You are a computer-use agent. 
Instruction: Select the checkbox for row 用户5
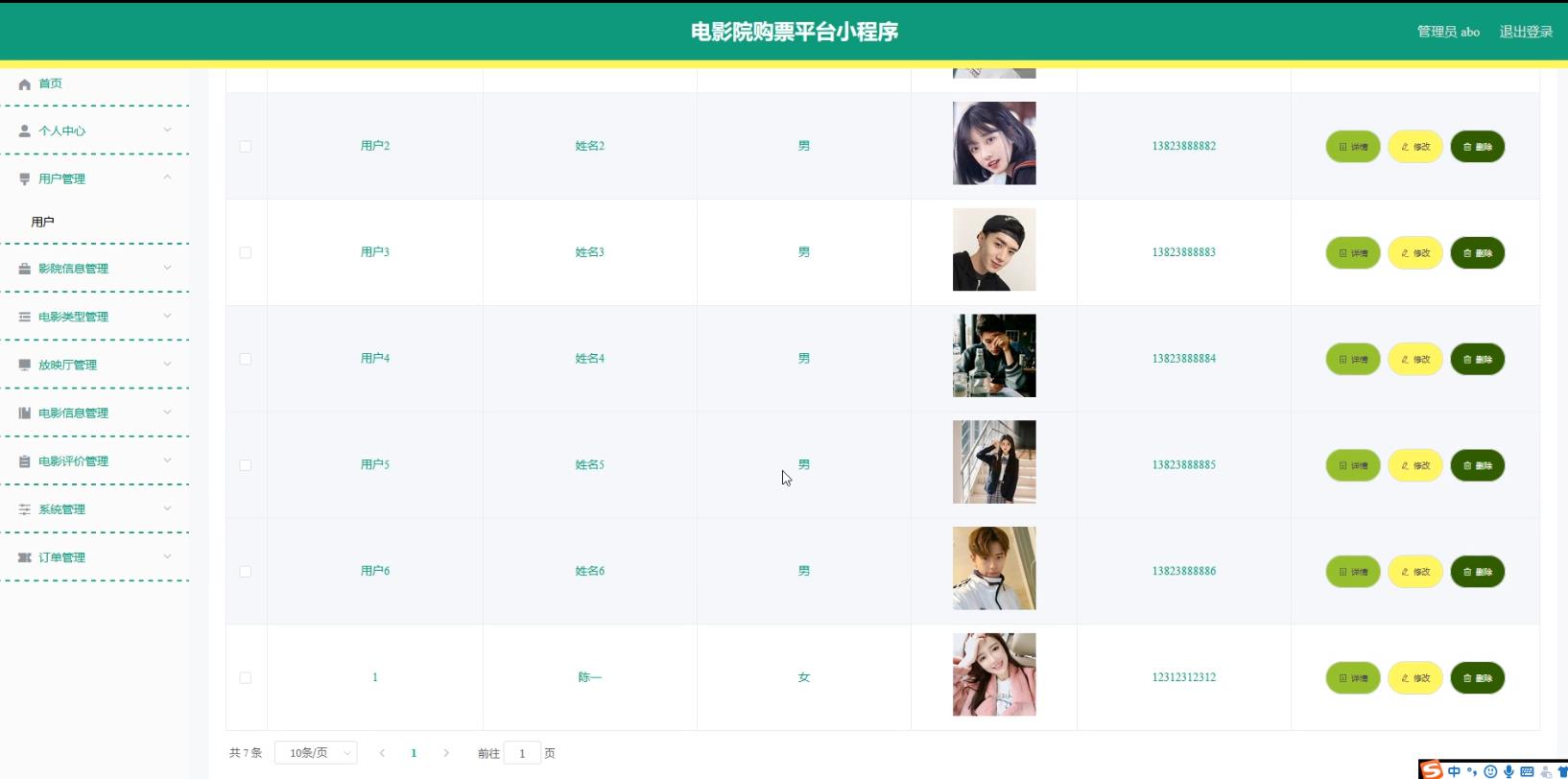pyautogui.click(x=246, y=465)
